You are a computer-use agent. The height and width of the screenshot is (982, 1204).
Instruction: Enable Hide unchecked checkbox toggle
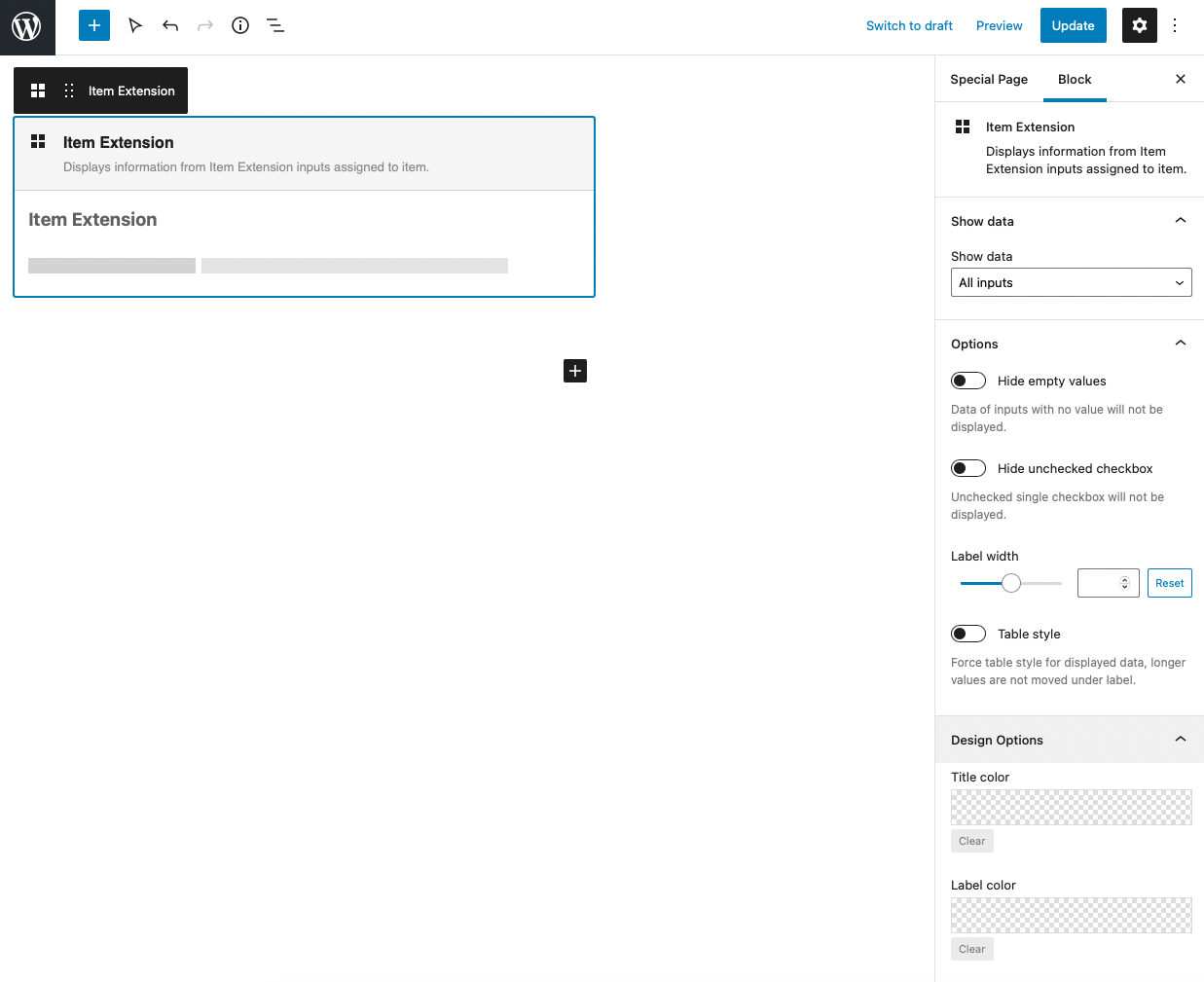pos(968,468)
